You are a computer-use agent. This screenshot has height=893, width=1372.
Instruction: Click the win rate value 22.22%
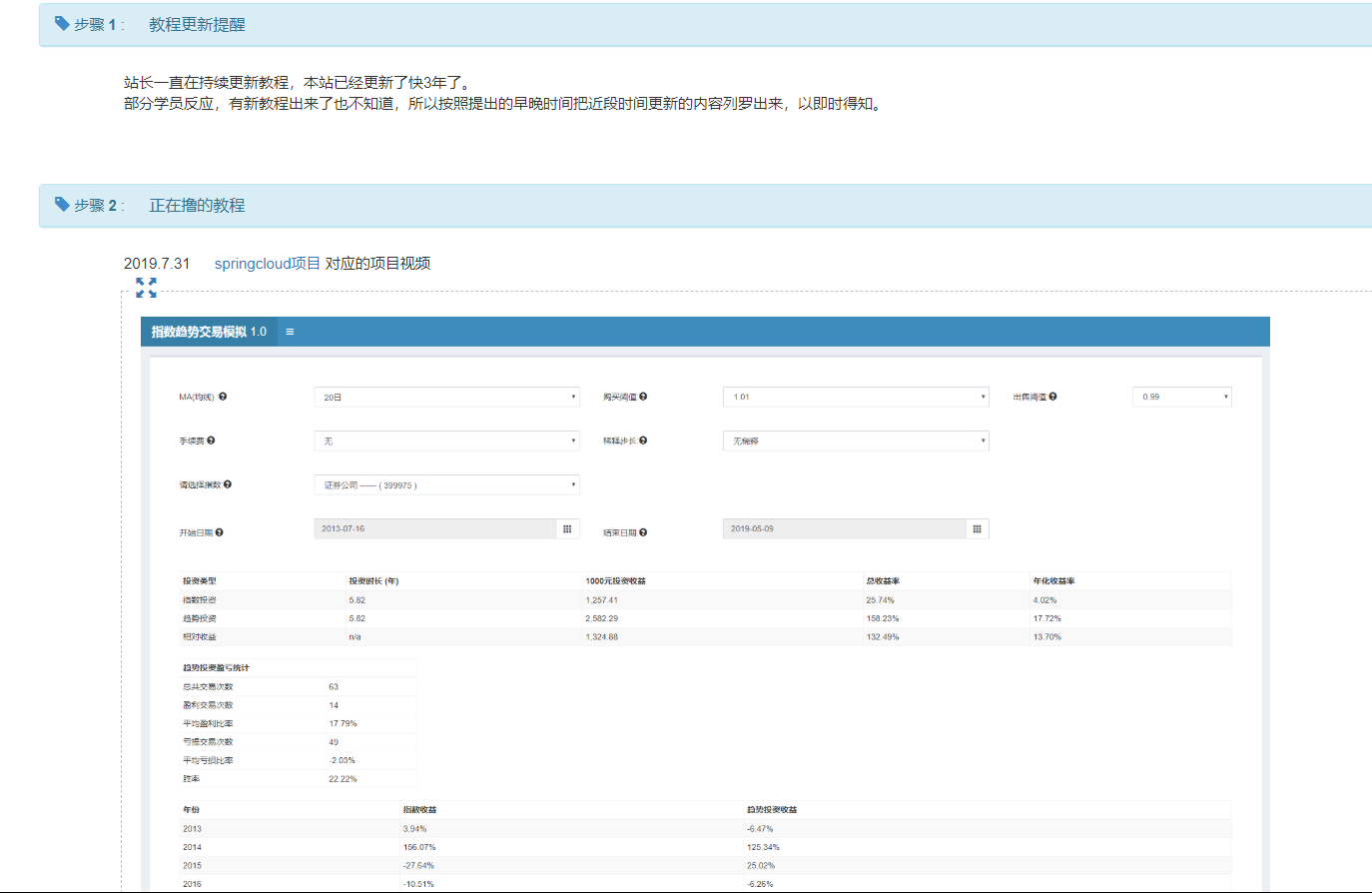pos(343,778)
